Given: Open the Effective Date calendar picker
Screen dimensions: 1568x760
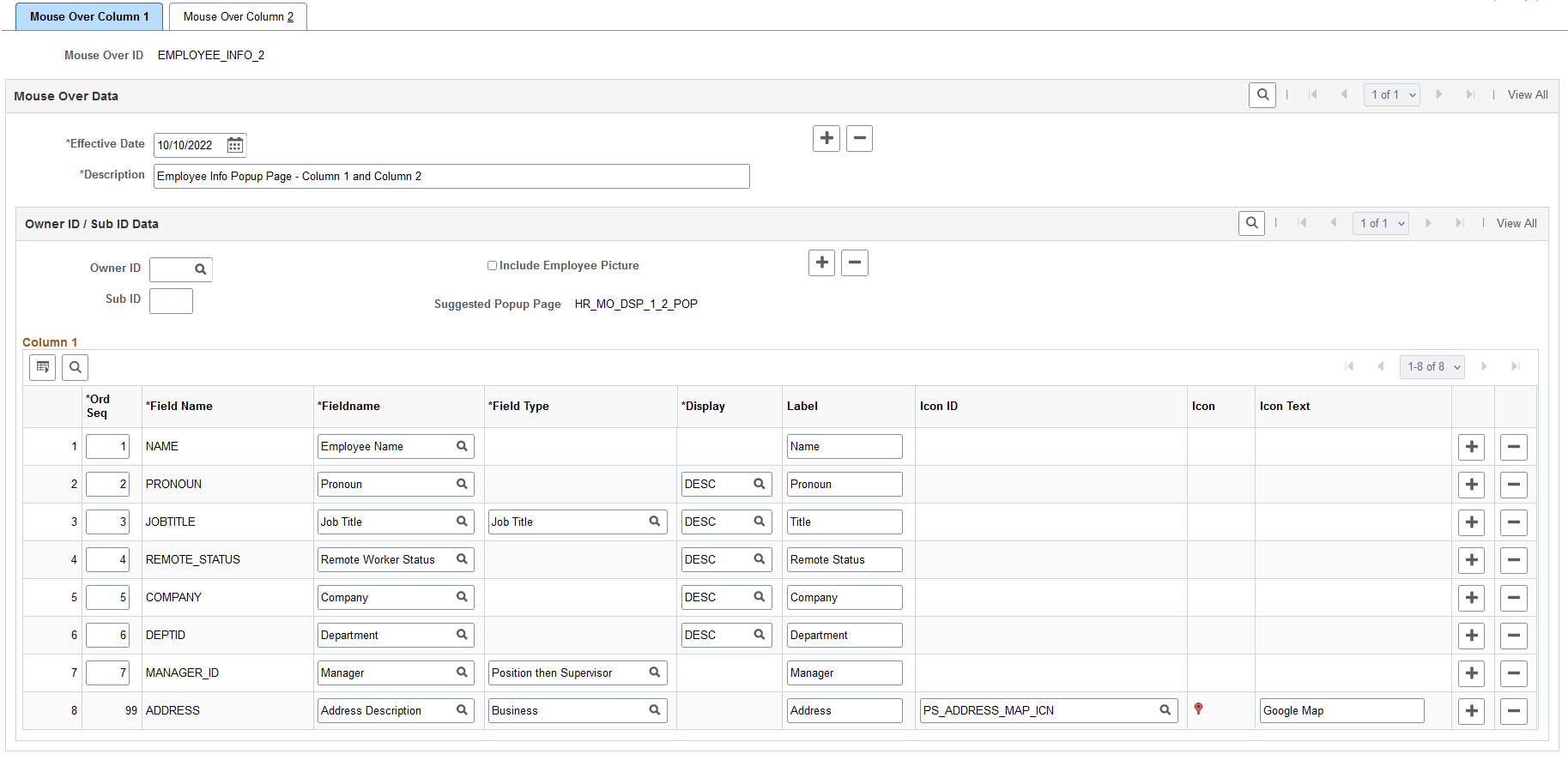Looking at the screenshot, I should (234, 145).
